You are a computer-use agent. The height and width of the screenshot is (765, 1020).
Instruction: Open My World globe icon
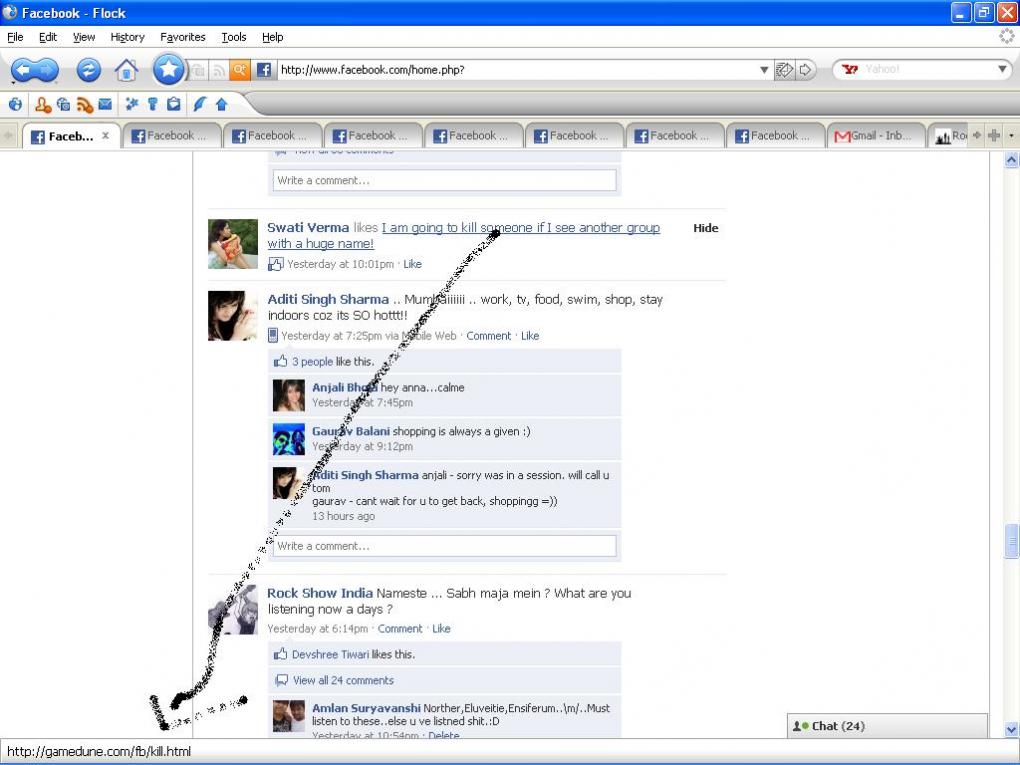click(15, 104)
